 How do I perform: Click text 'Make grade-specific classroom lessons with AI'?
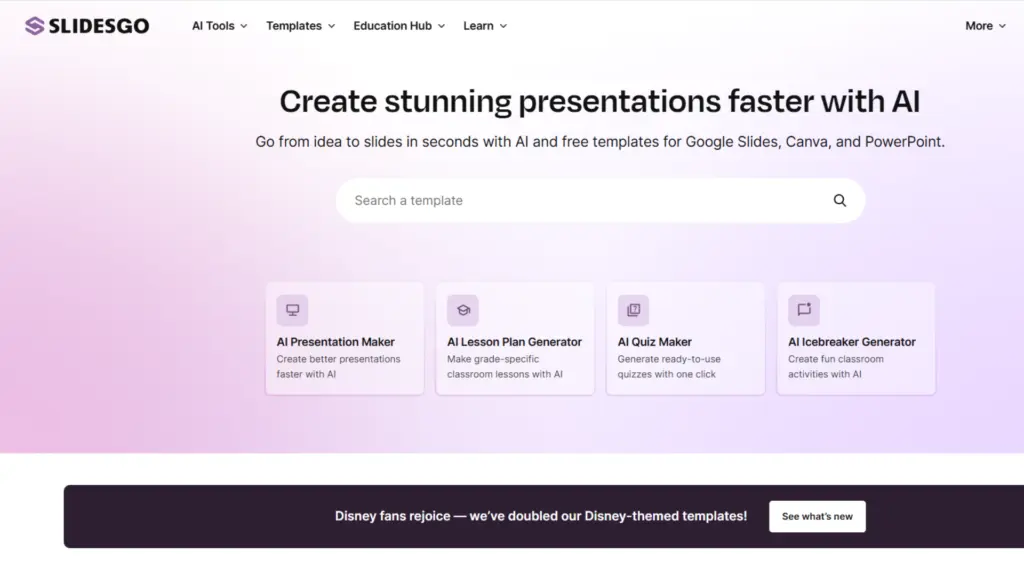[505, 366]
